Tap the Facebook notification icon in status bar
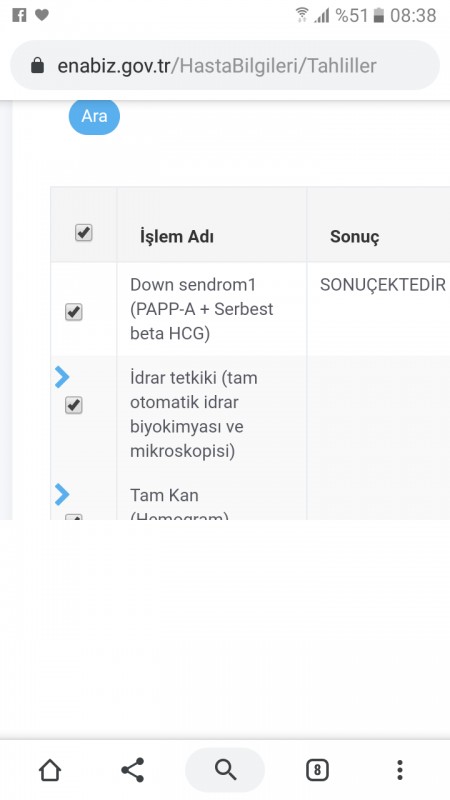 tap(19, 15)
